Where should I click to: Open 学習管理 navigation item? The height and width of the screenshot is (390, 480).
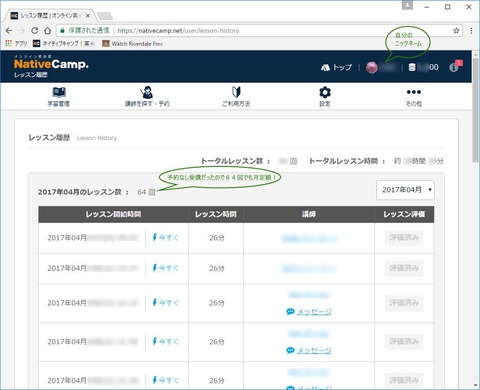[x=59, y=97]
